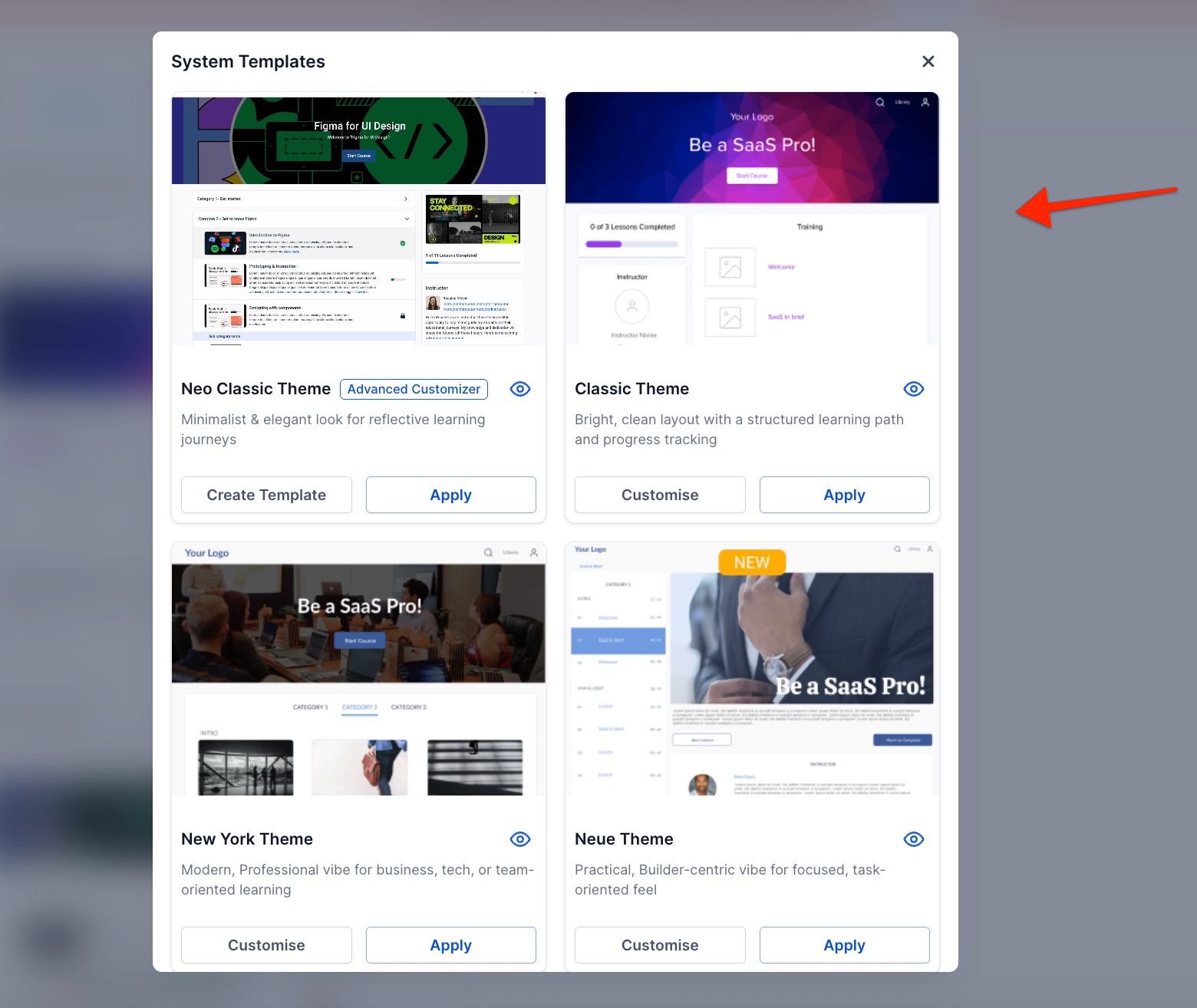Click the System Templates heading
1197x1008 pixels.
tap(248, 61)
